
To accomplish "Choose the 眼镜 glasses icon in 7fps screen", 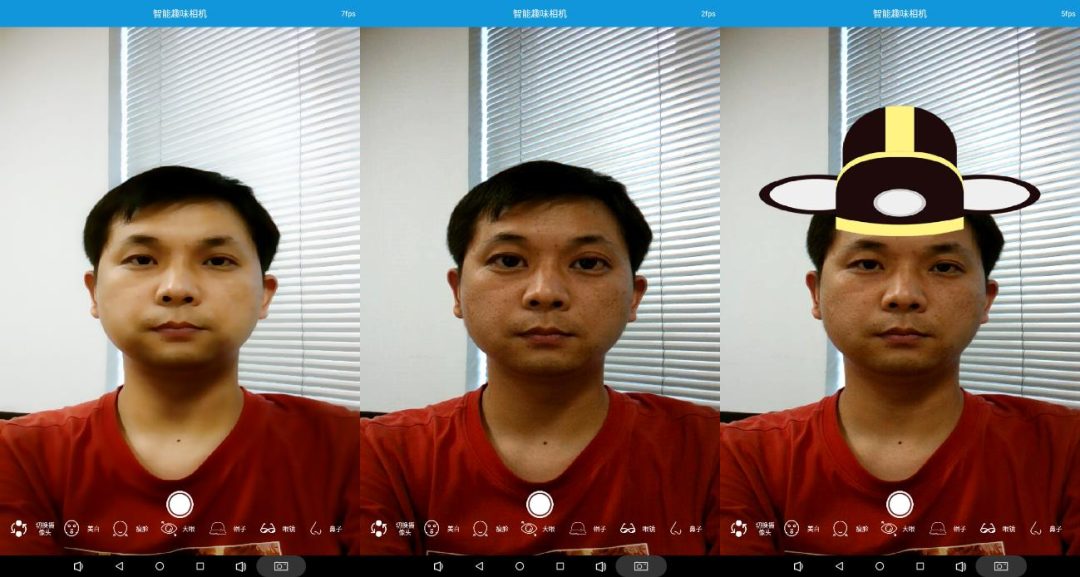I will coord(268,528).
